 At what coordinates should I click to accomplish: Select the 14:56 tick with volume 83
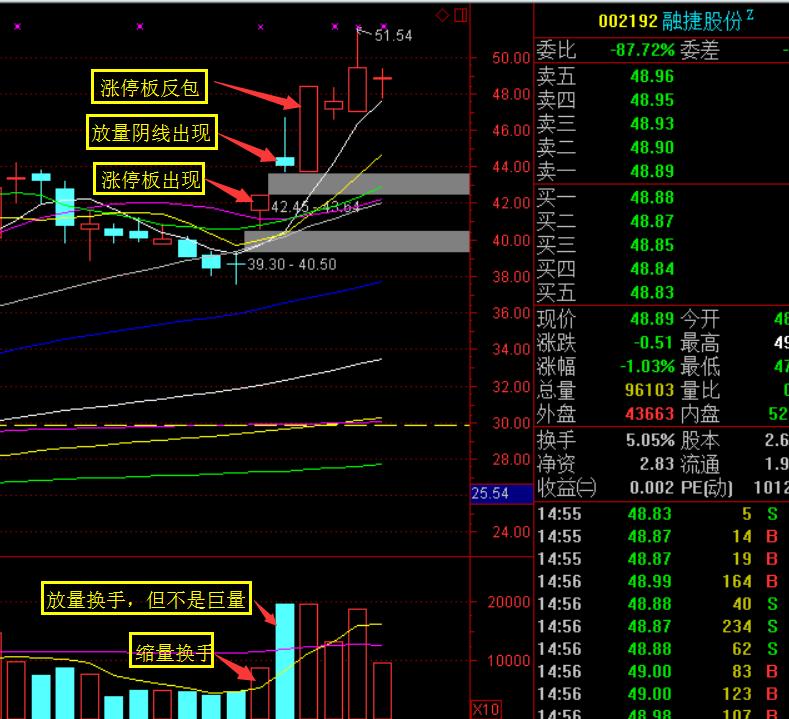pos(660,672)
